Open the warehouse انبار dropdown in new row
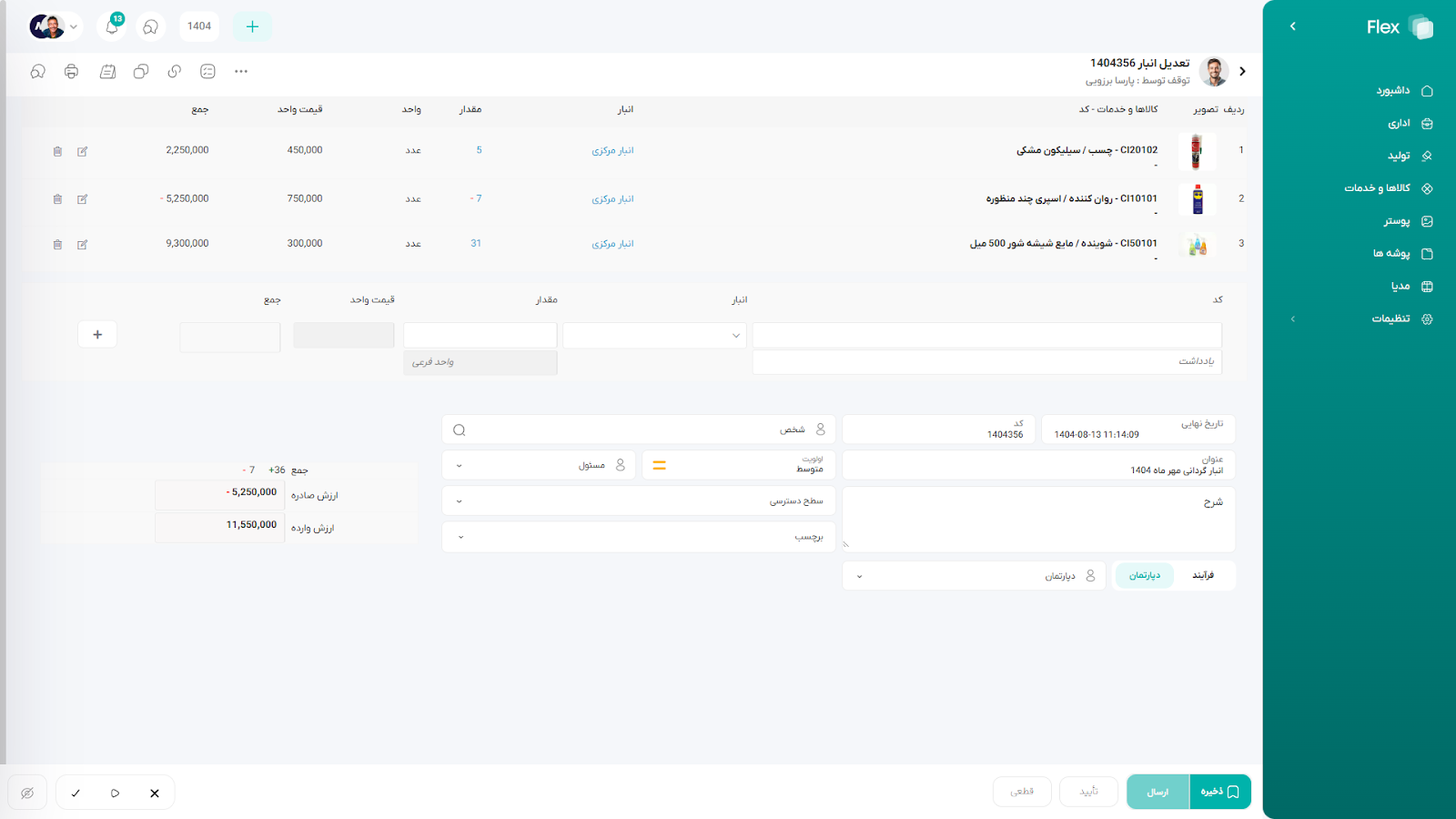 [654, 335]
